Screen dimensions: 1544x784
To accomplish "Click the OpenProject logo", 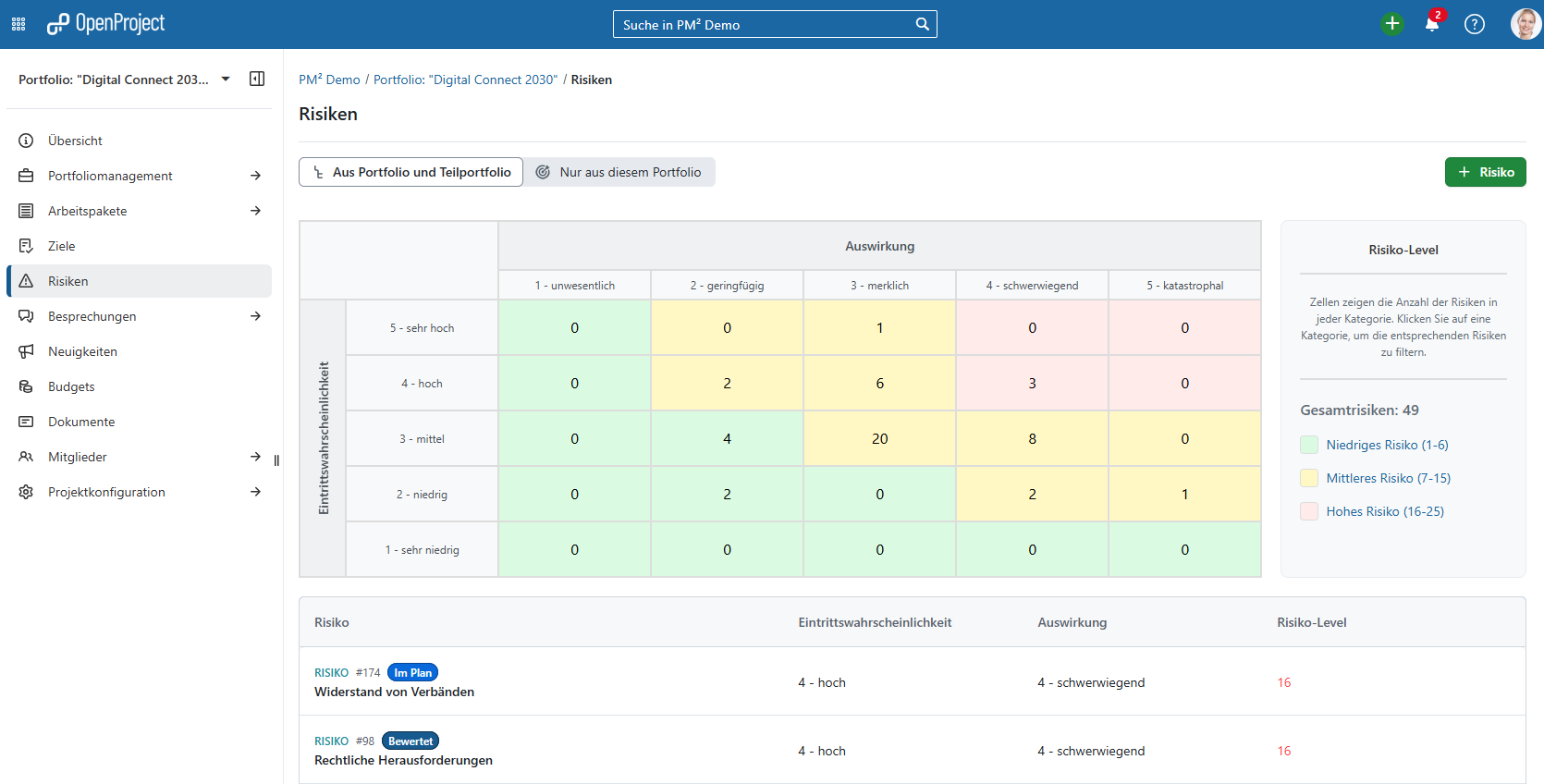I will (x=106, y=24).
